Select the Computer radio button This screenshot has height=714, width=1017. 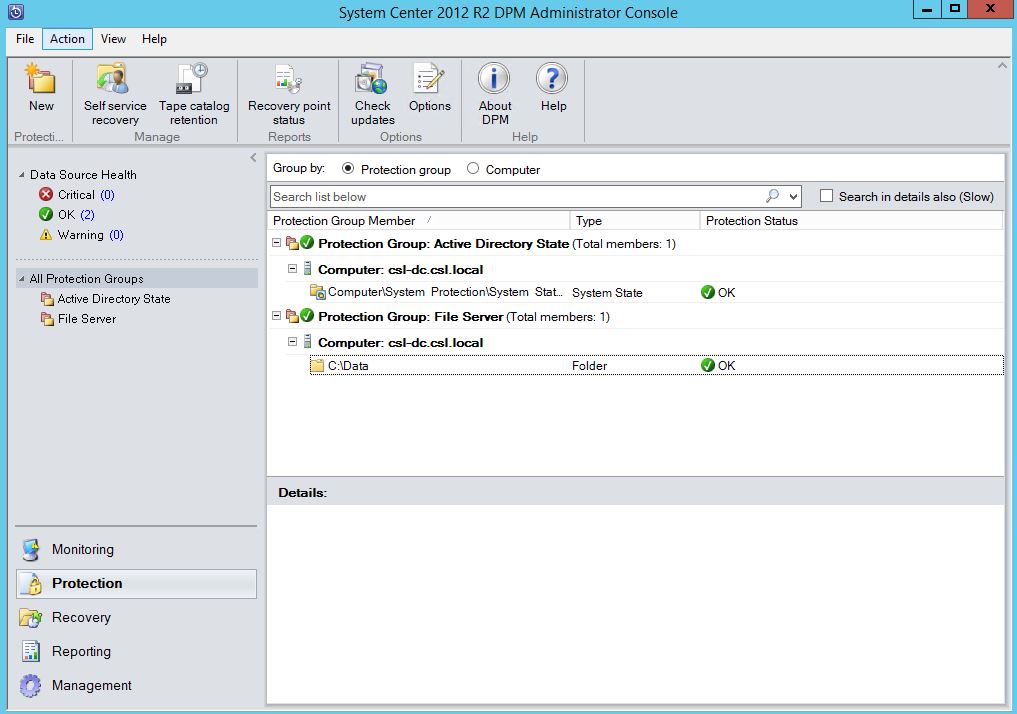click(473, 169)
